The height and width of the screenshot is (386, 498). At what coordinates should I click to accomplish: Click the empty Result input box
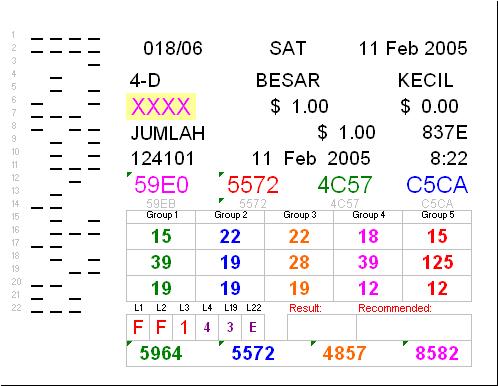[322, 327]
